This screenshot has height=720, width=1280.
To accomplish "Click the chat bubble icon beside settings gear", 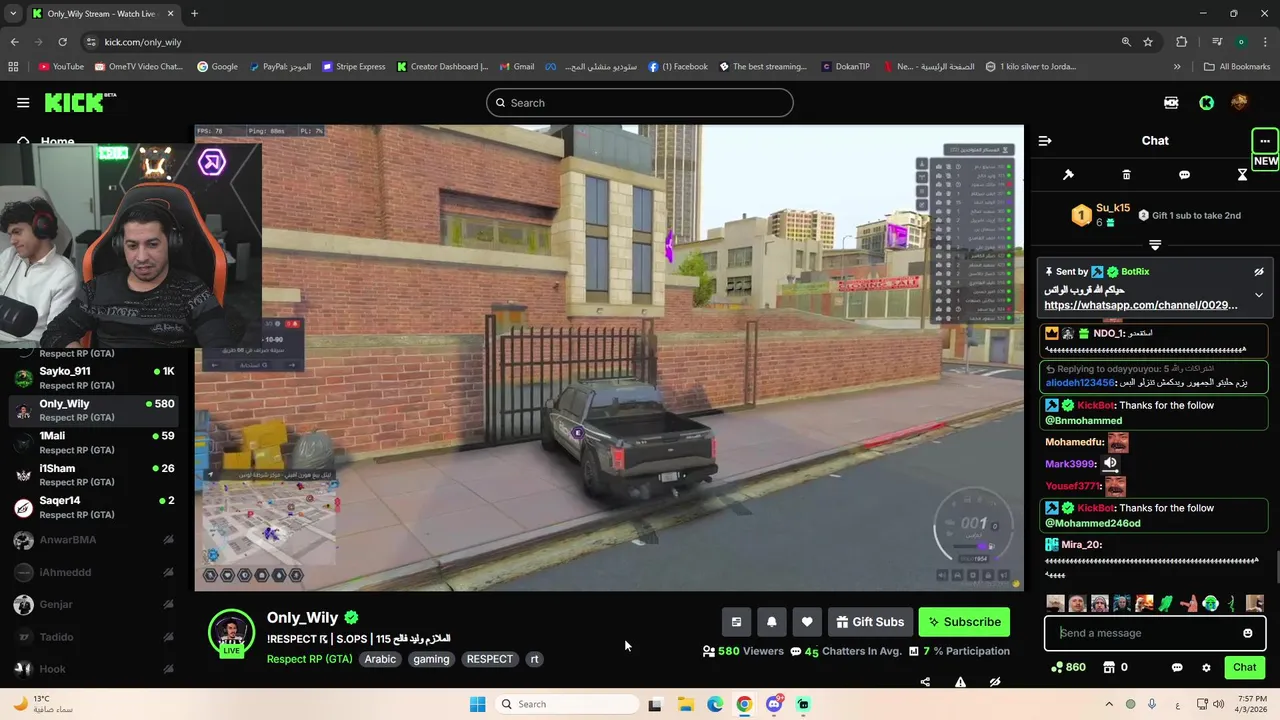I will point(1177,667).
